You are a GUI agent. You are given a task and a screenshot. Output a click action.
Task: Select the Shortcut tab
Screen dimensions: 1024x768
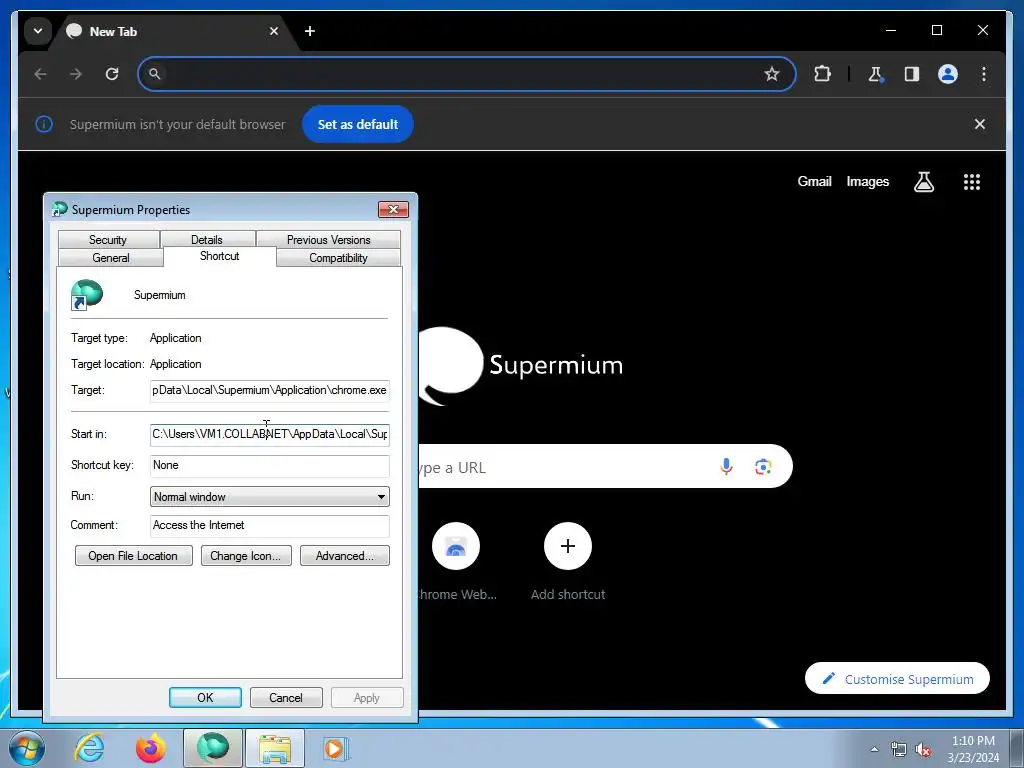(x=219, y=256)
